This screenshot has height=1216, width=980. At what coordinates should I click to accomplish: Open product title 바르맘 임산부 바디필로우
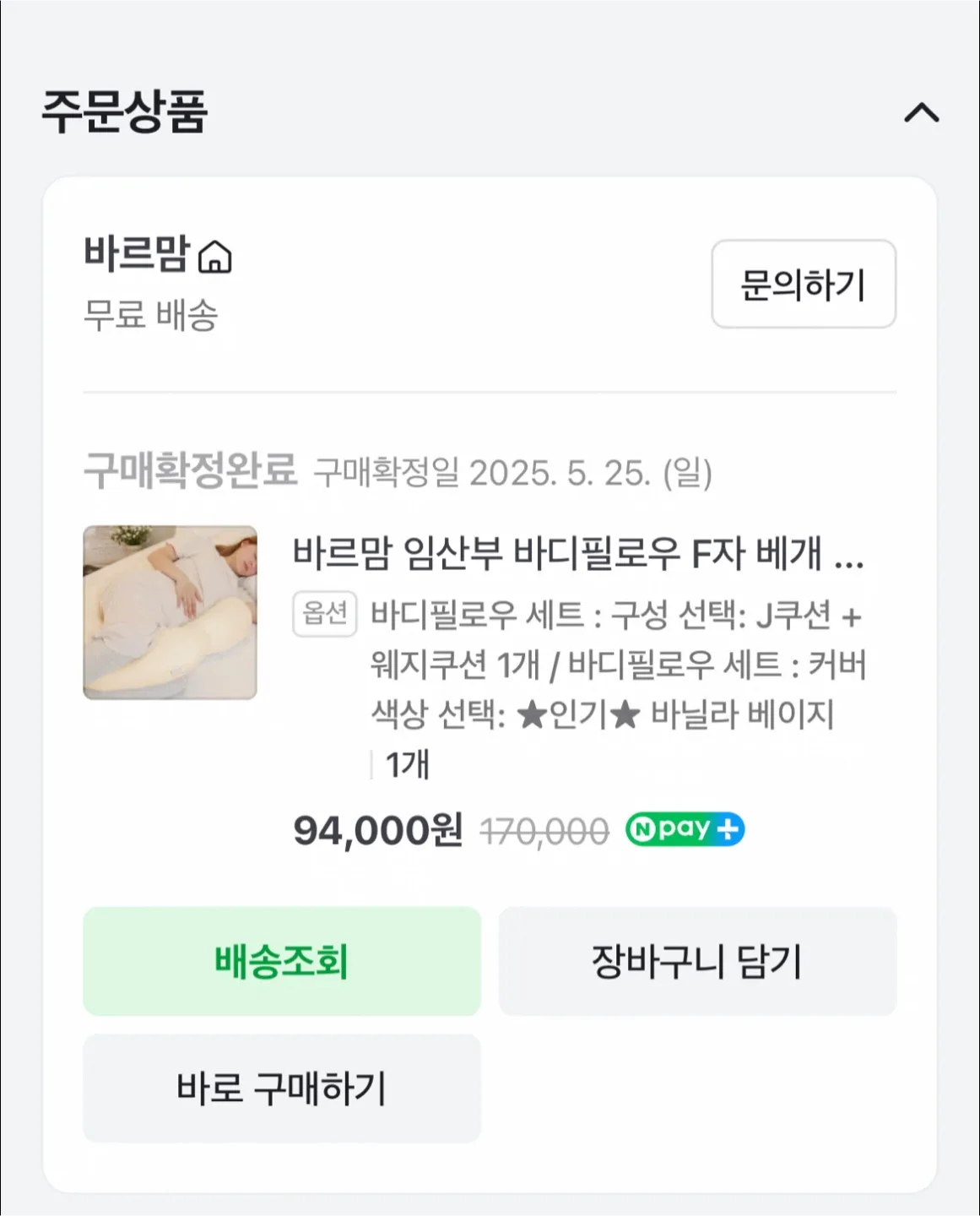pos(577,555)
